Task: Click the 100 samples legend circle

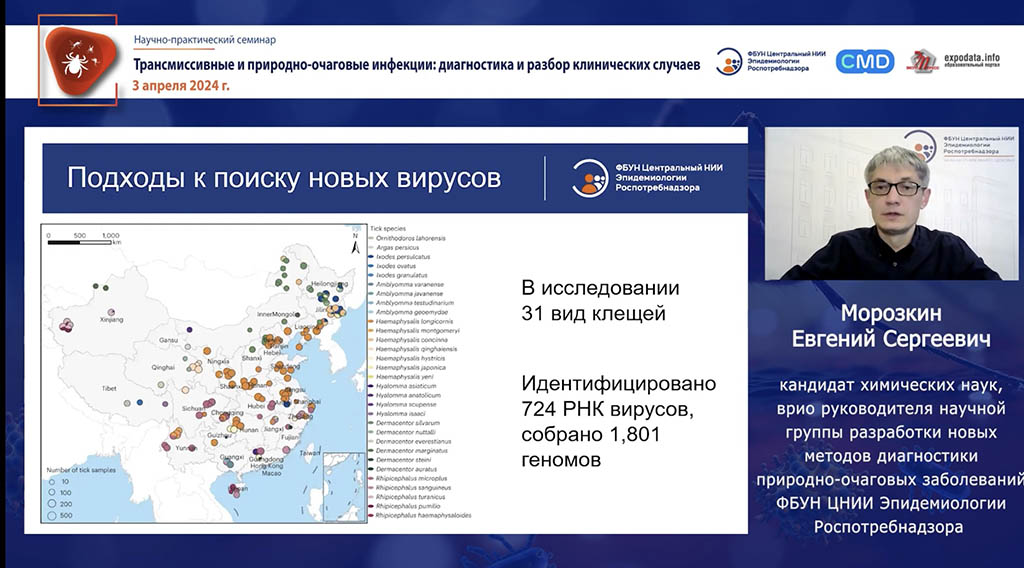Action: click(x=52, y=492)
